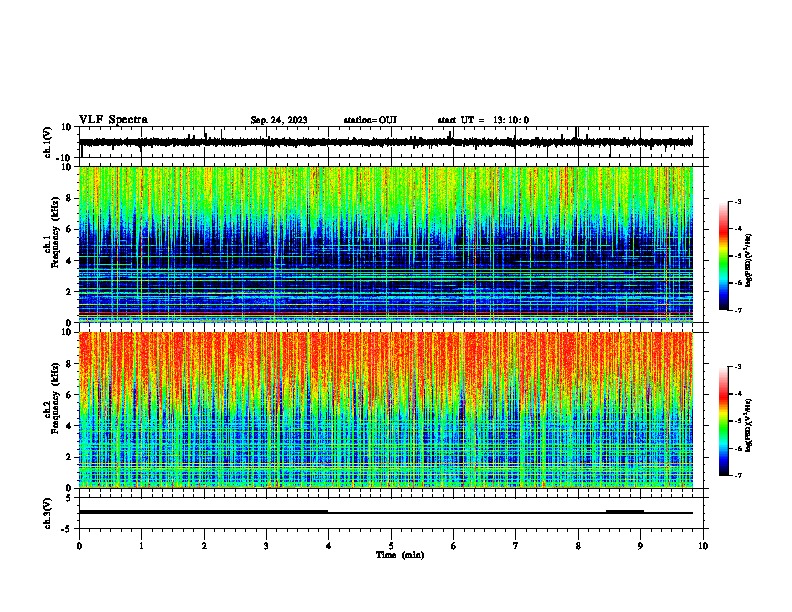
Task: Click the ch.2 spectrogram "8" kHz tick label
Action: pos(70,364)
